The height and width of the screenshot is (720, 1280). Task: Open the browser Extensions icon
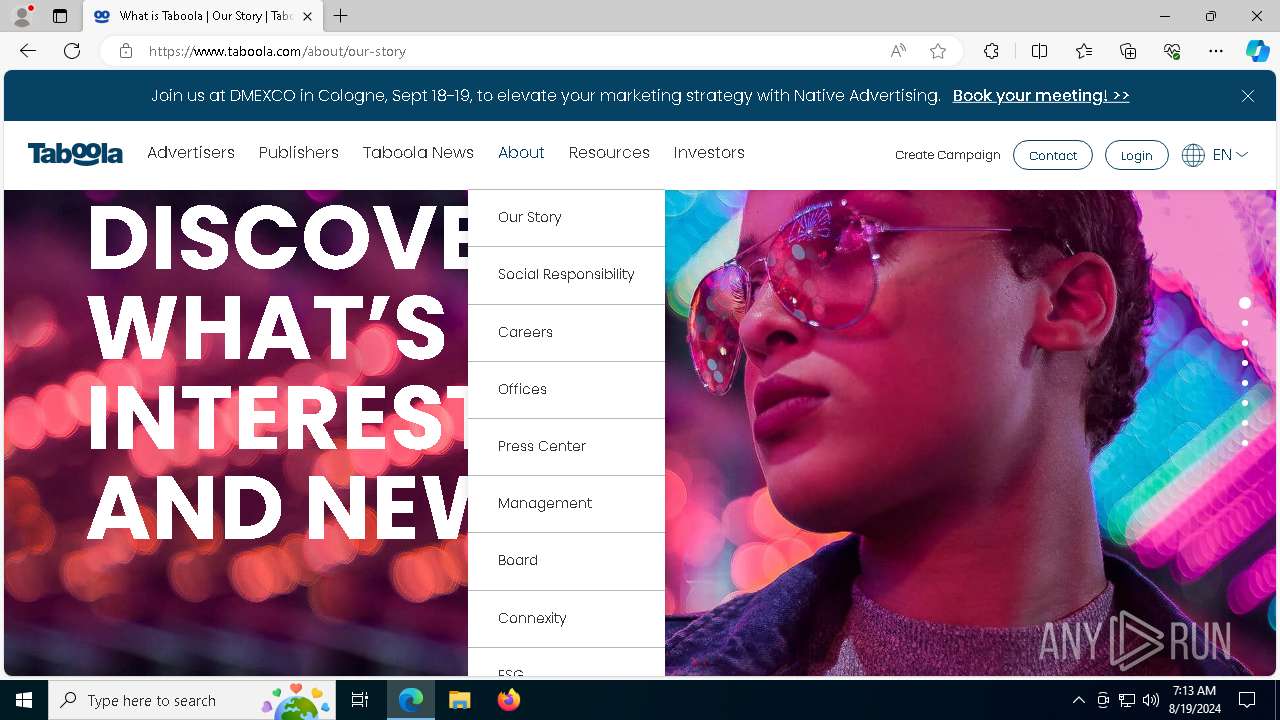click(x=991, y=51)
